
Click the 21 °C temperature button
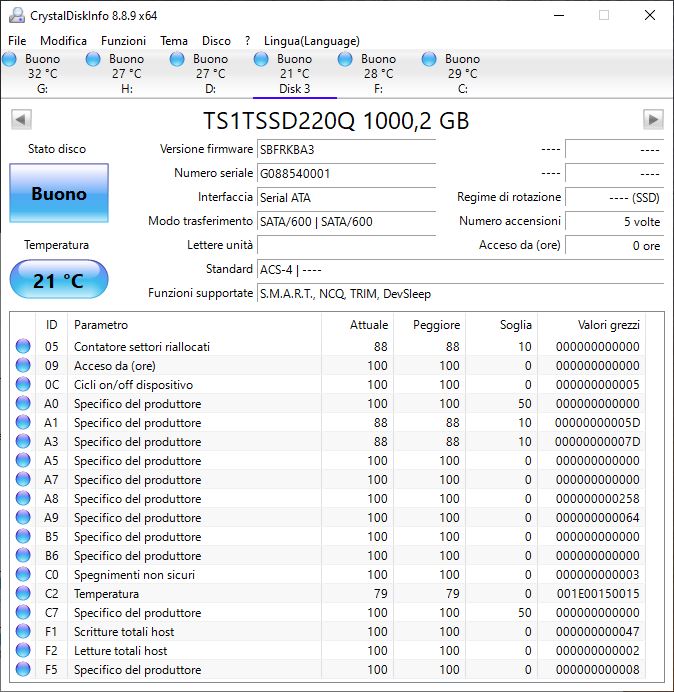59,281
